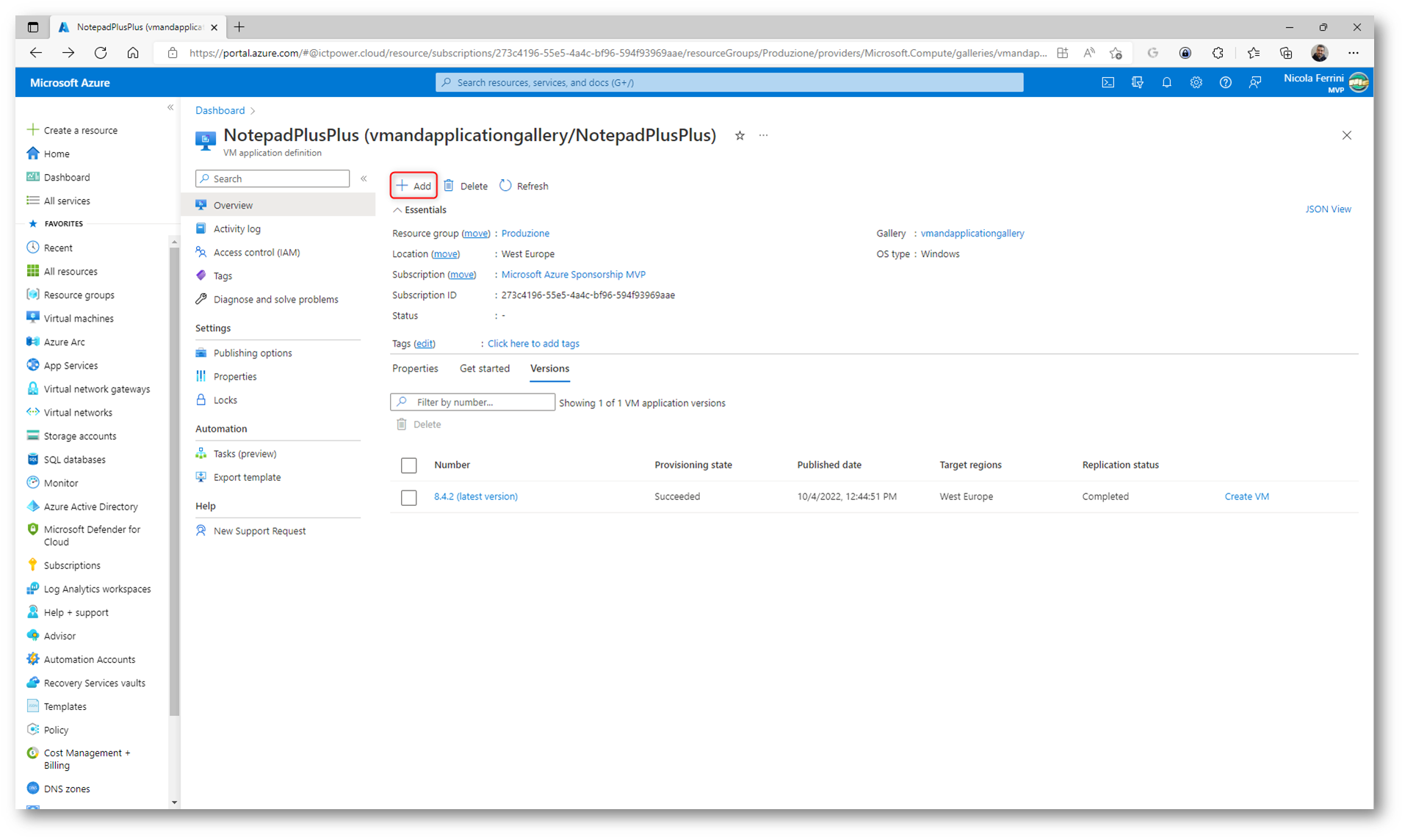
Task: Open Activity log in resource menu
Action: (237, 229)
